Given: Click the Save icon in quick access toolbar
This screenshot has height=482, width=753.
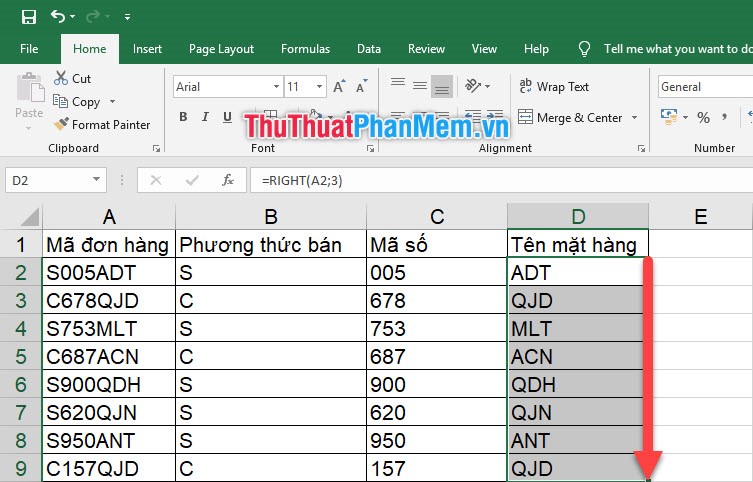Looking at the screenshot, I should coord(29,17).
